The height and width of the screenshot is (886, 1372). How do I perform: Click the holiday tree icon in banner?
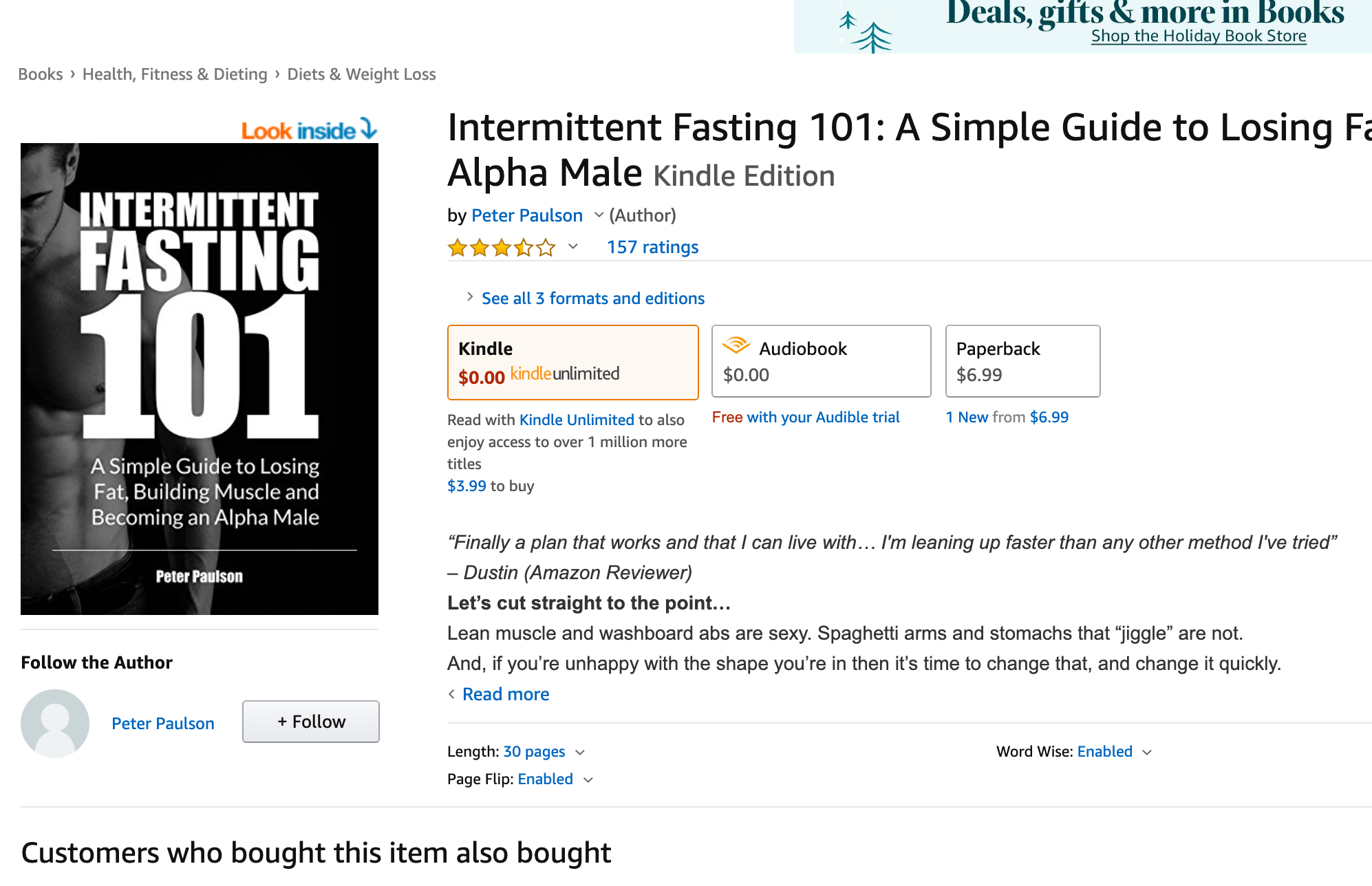click(866, 31)
